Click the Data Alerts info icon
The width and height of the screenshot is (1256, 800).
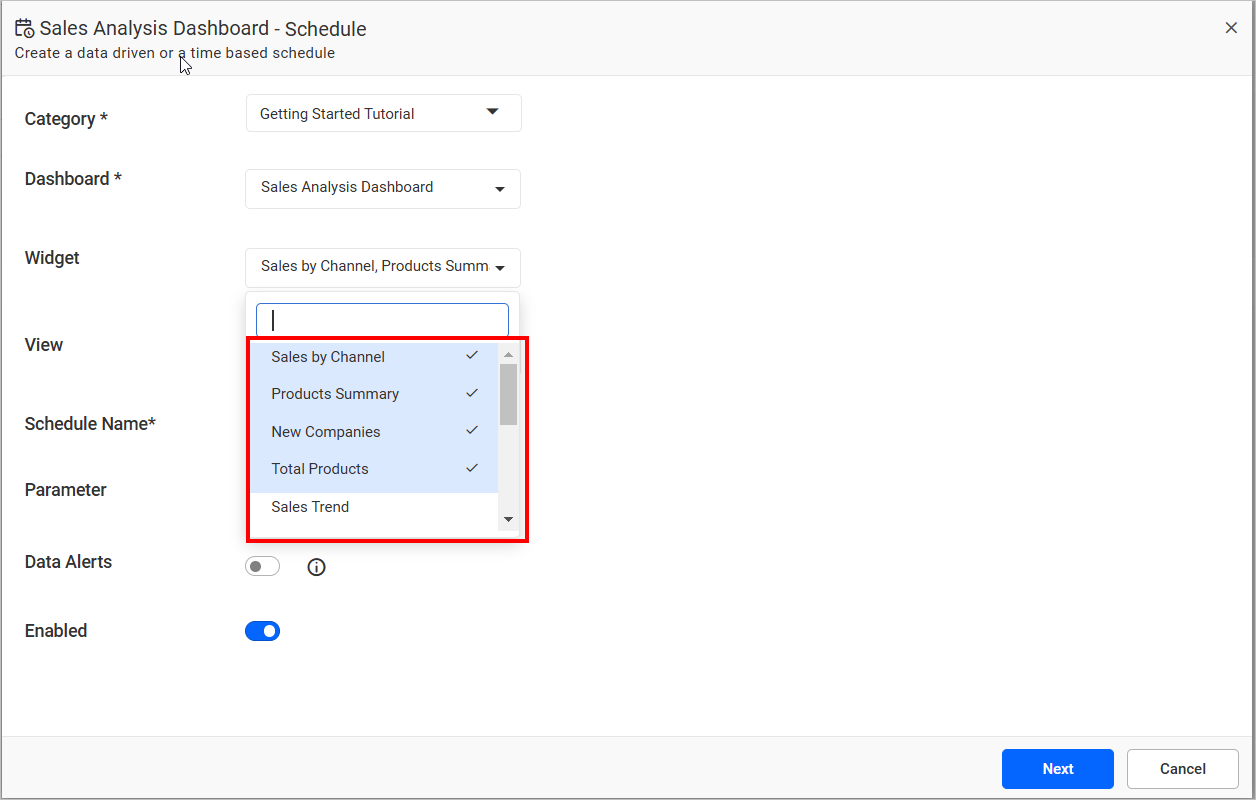[316, 568]
